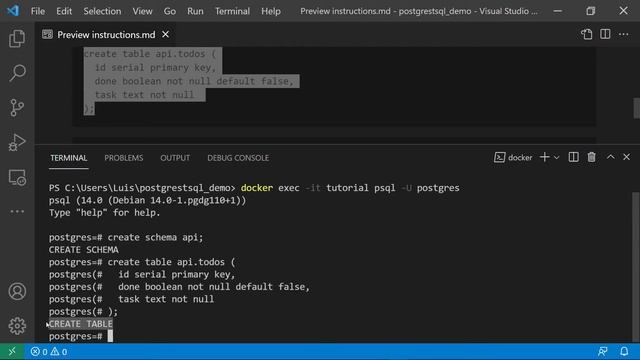Show source for the markdown preview

tap(587, 34)
